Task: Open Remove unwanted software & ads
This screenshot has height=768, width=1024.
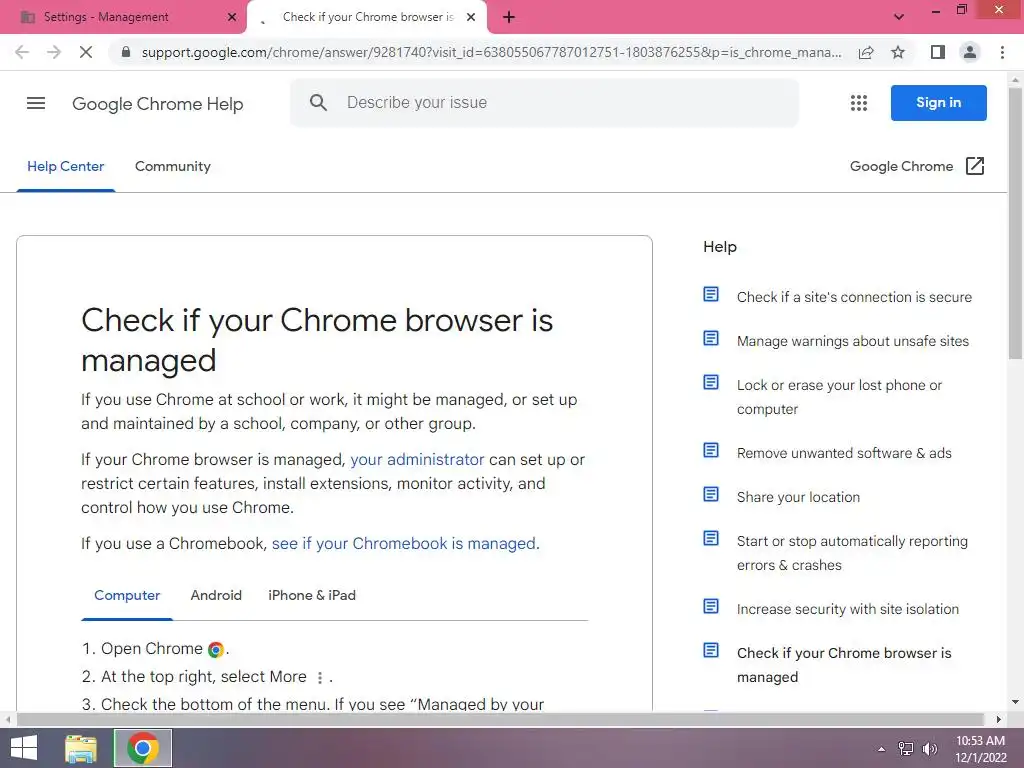Action: (844, 453)
